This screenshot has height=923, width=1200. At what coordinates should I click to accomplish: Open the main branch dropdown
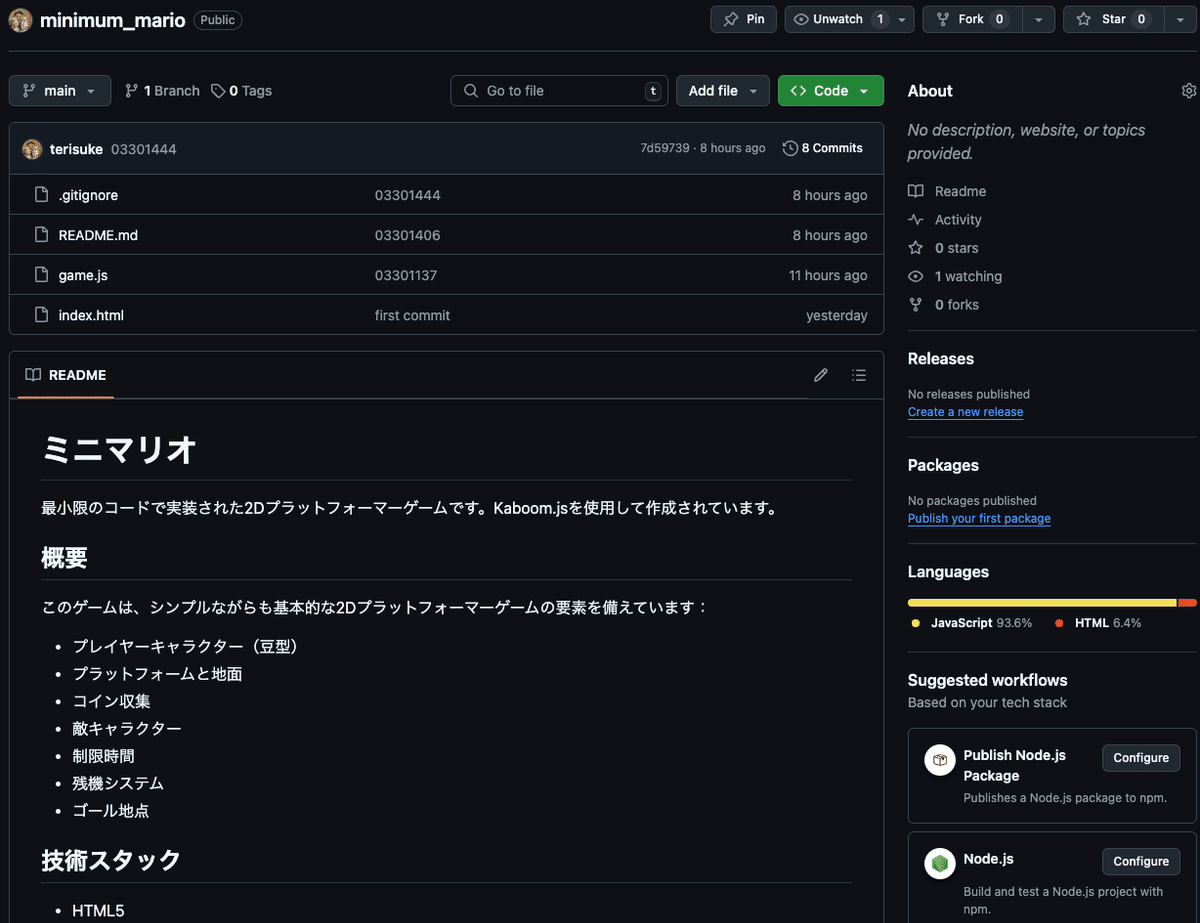click(59, 90)
